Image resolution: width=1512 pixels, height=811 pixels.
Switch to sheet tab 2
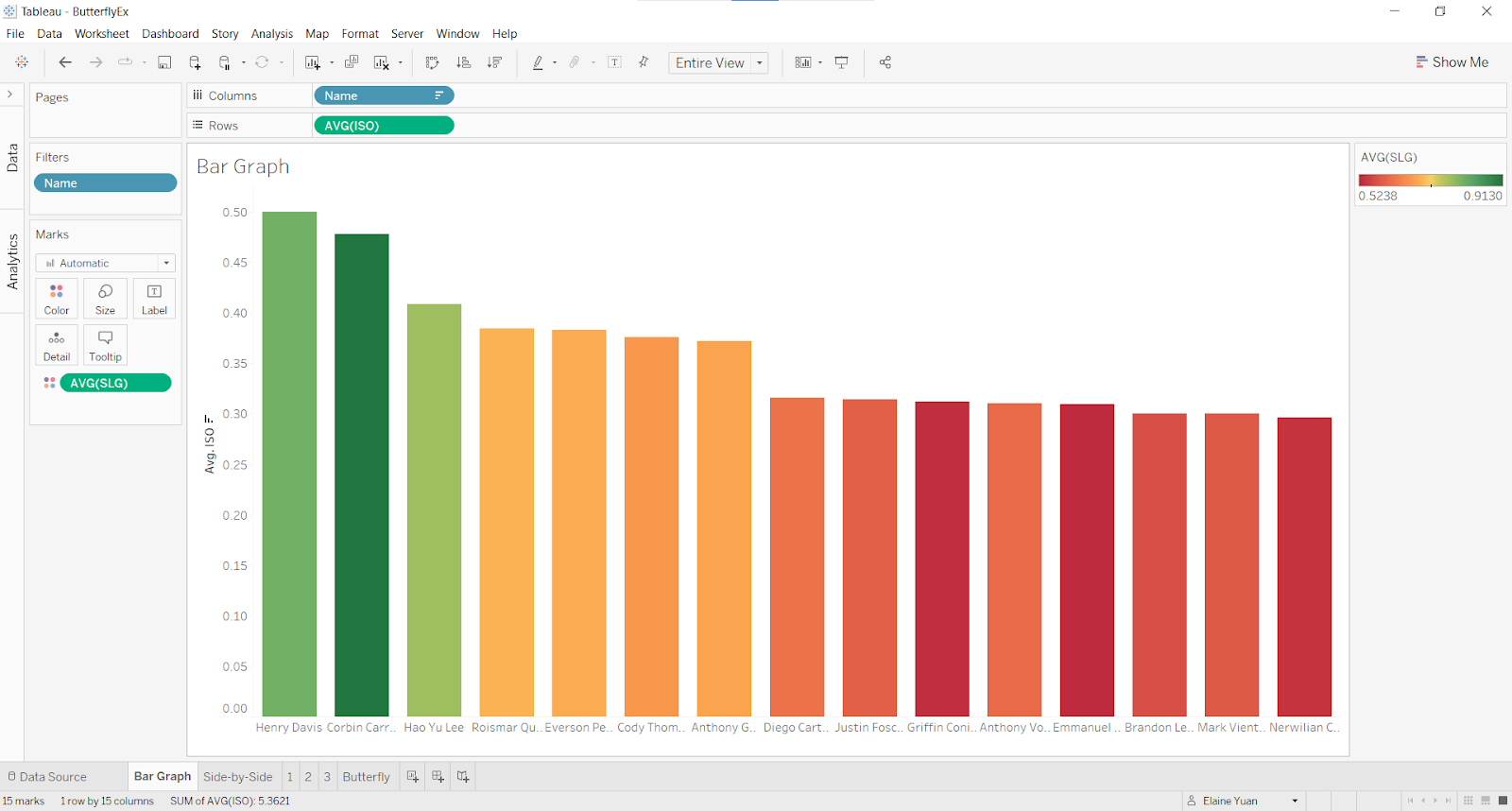tap(308, 777)
